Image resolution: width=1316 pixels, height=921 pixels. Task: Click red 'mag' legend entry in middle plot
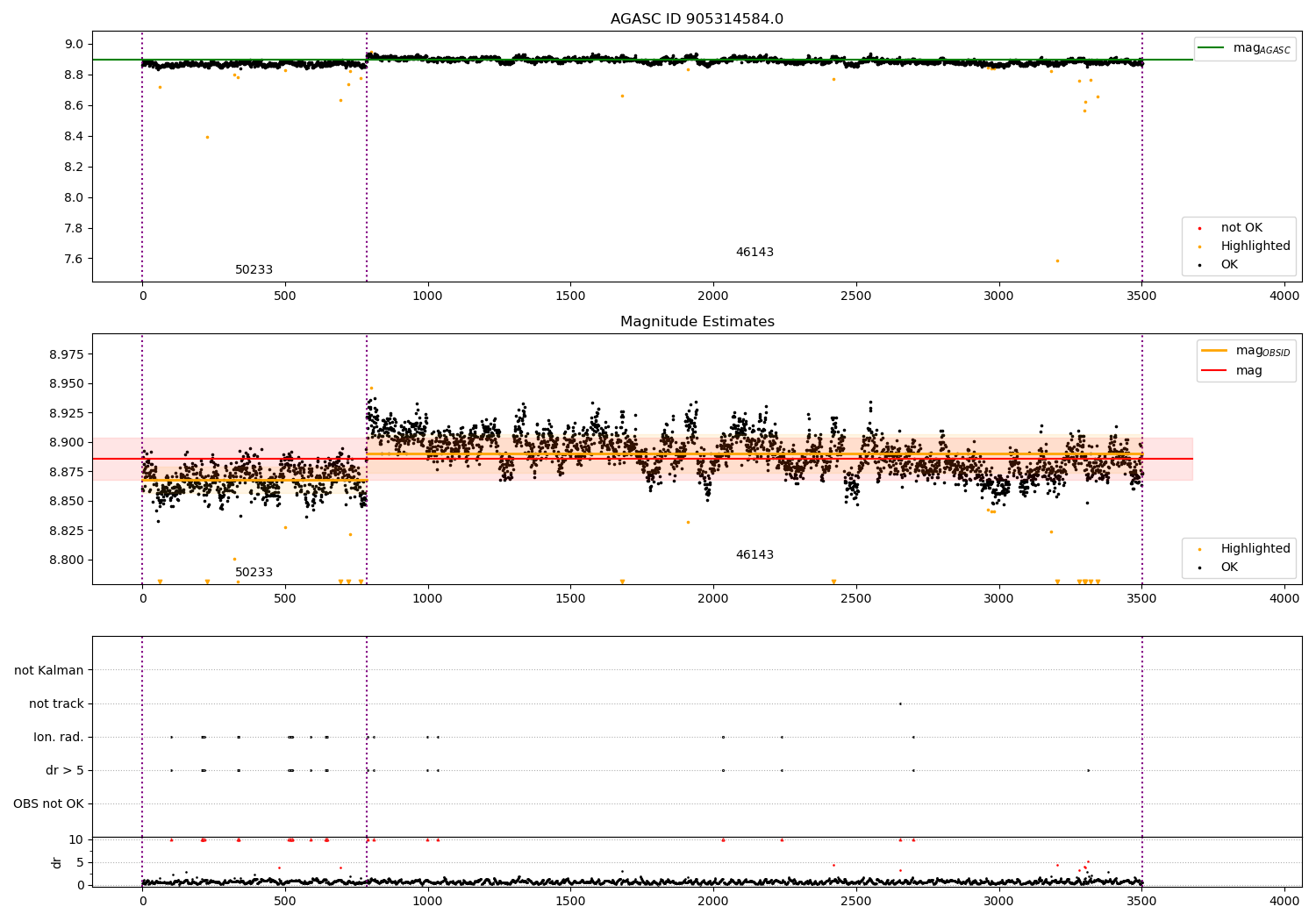1232,371
